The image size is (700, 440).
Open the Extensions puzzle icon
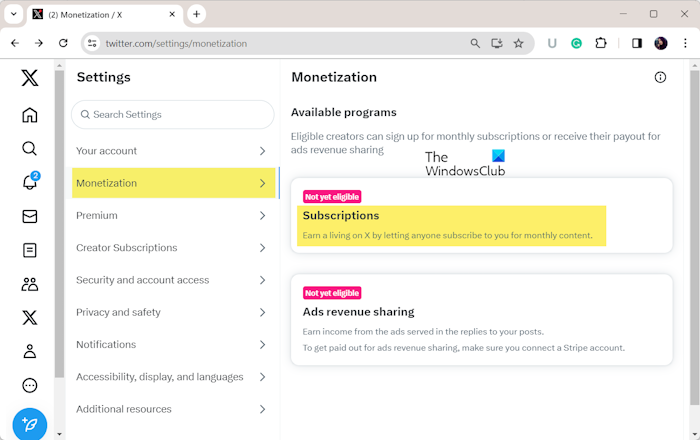coord(602,44)
